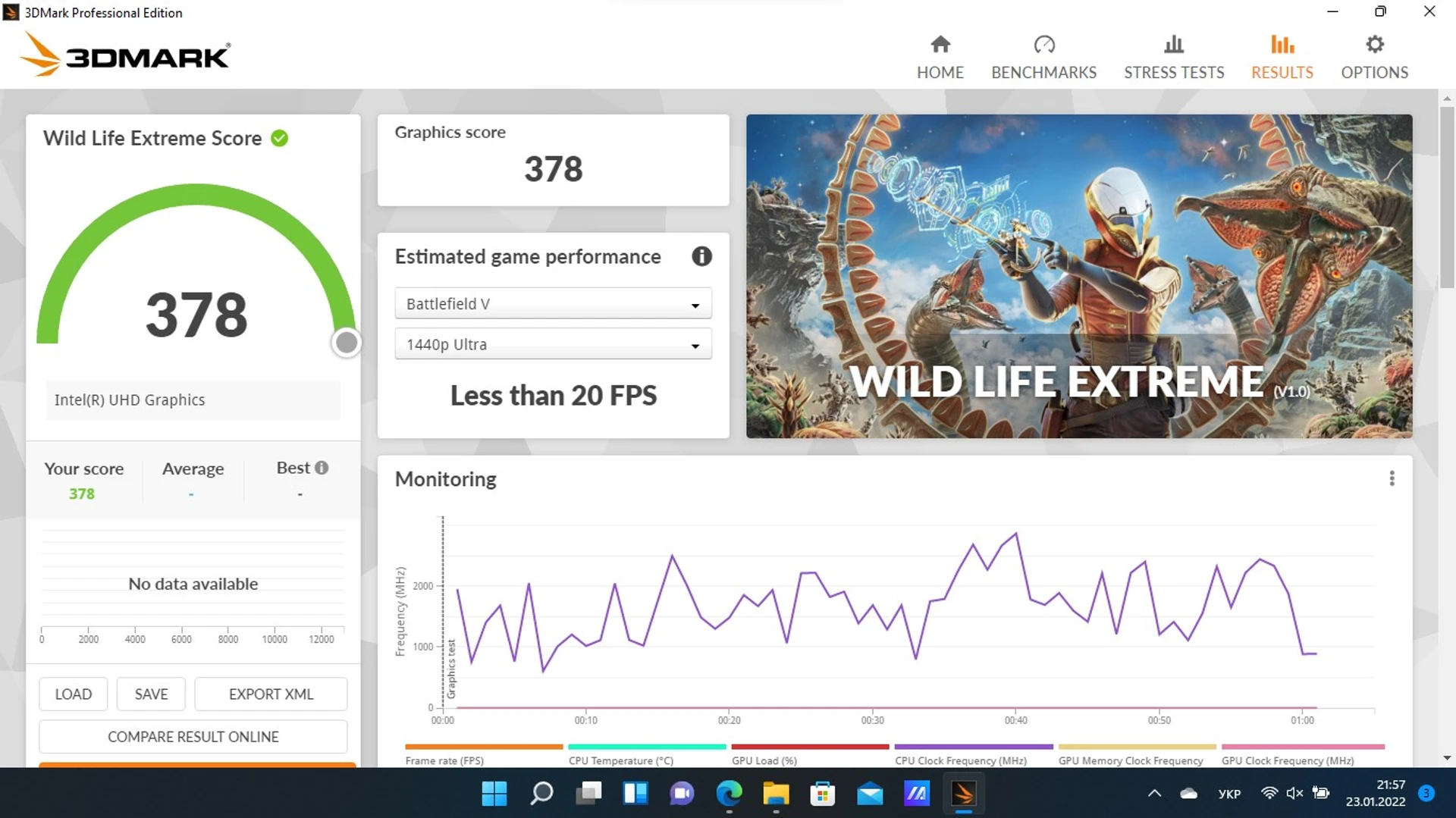Click the green score validation checkmark
Screen dimensions: 1456x818
tap(279, 138)
